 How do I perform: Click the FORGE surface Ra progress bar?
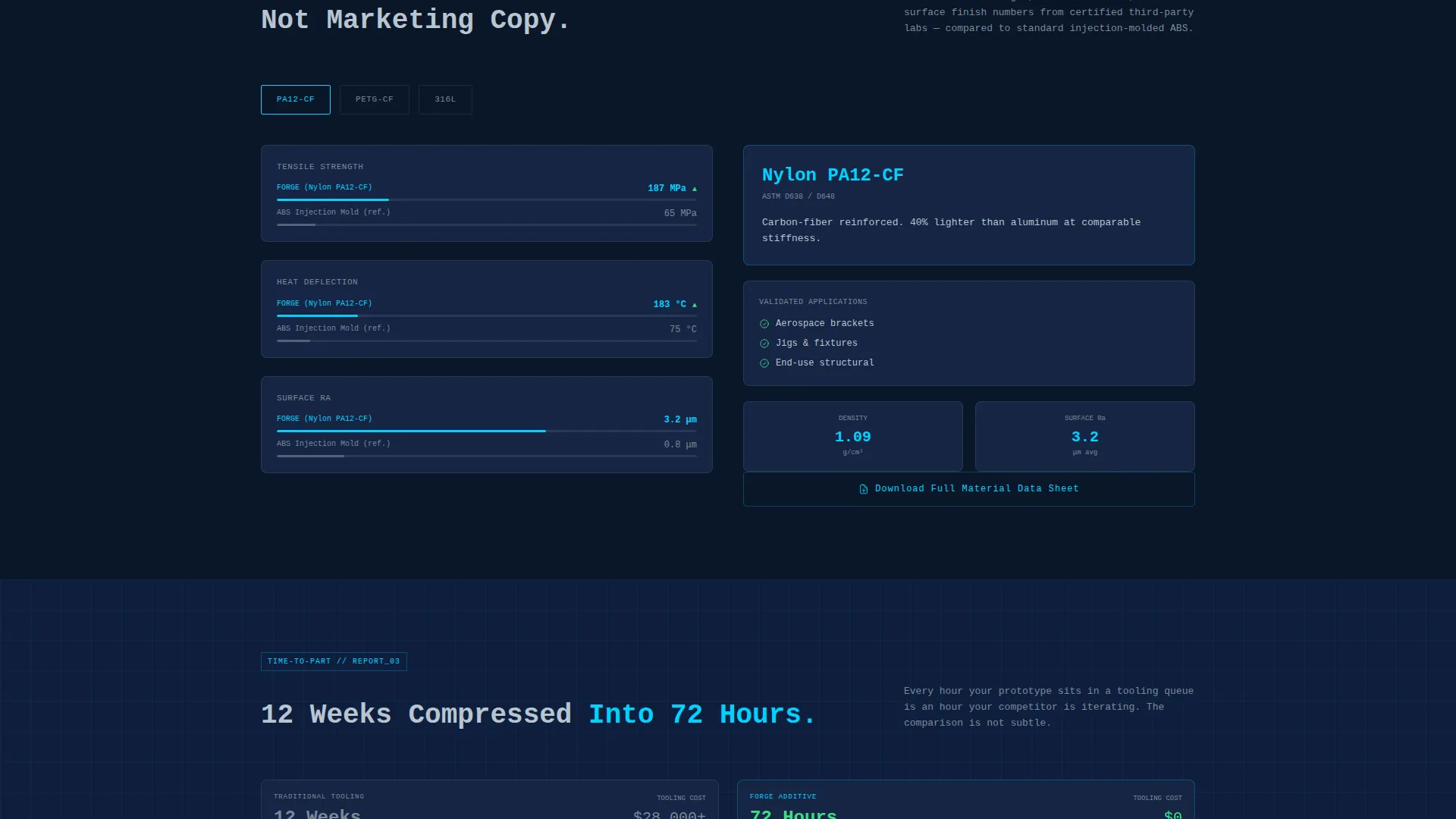(487, 431)
